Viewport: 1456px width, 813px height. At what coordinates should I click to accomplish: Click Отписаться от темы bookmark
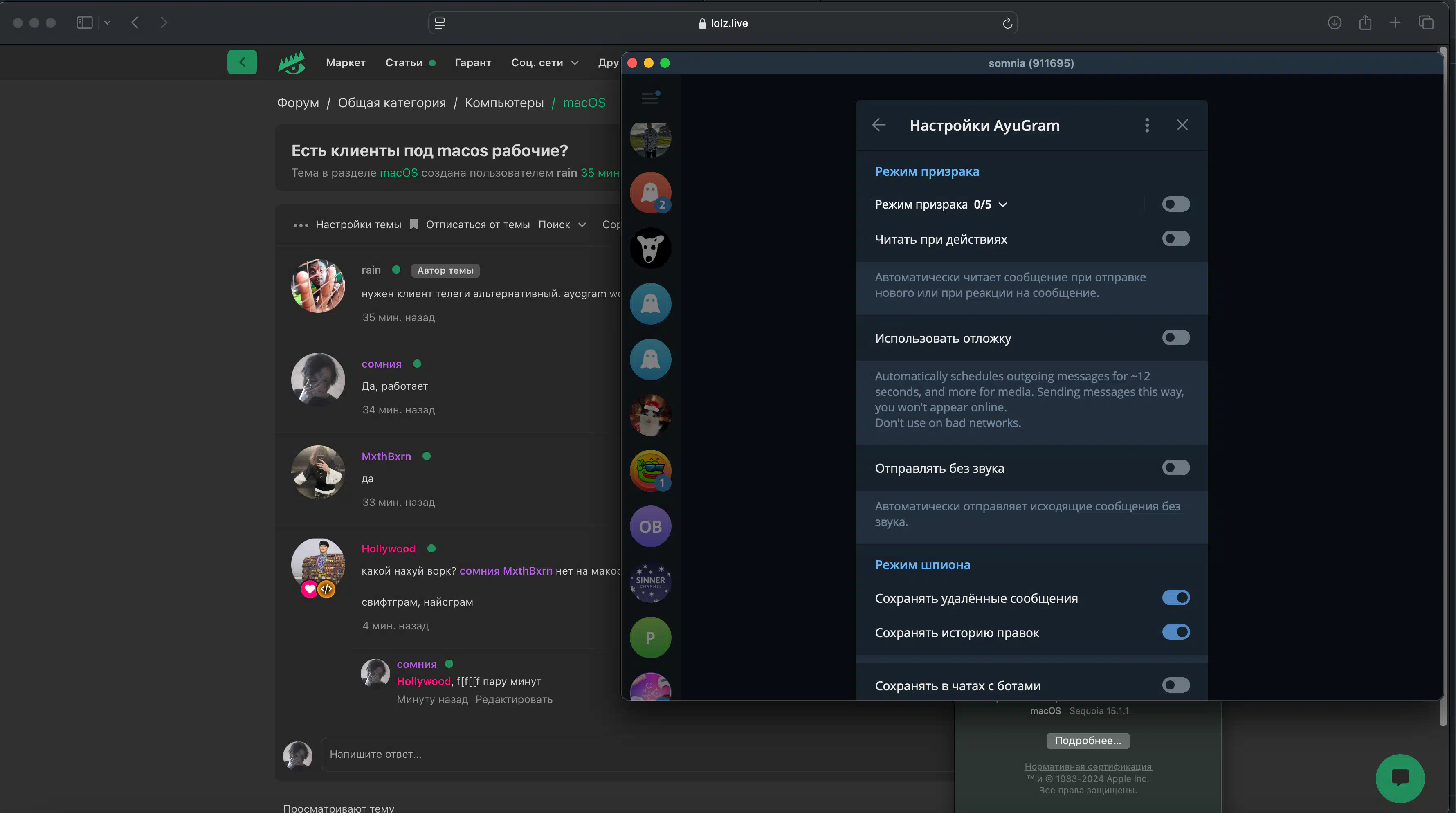470,225
